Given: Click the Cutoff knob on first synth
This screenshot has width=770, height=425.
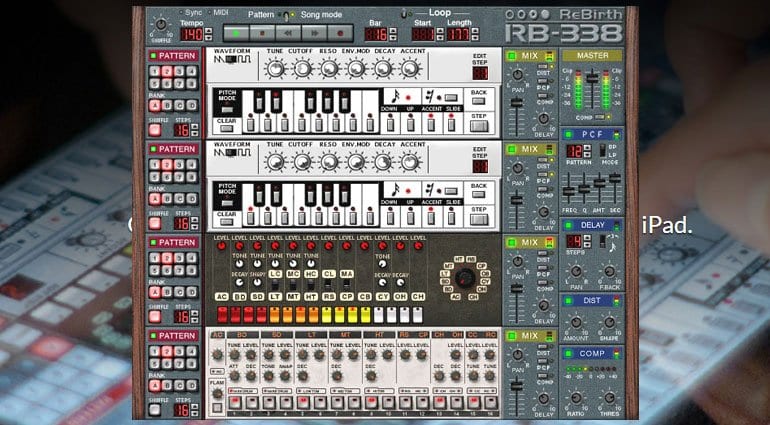Looking at the screenshot, I should (302, 69).
